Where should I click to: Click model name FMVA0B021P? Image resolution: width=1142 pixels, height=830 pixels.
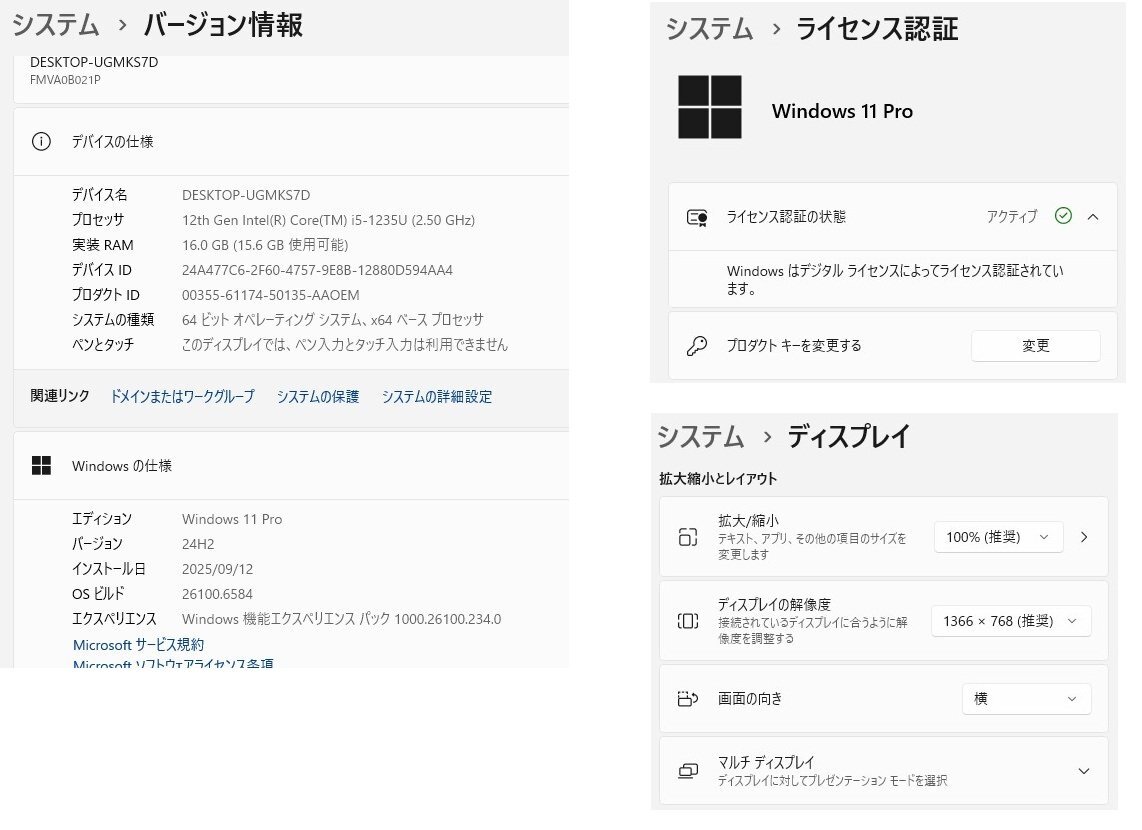click(66, 80)
